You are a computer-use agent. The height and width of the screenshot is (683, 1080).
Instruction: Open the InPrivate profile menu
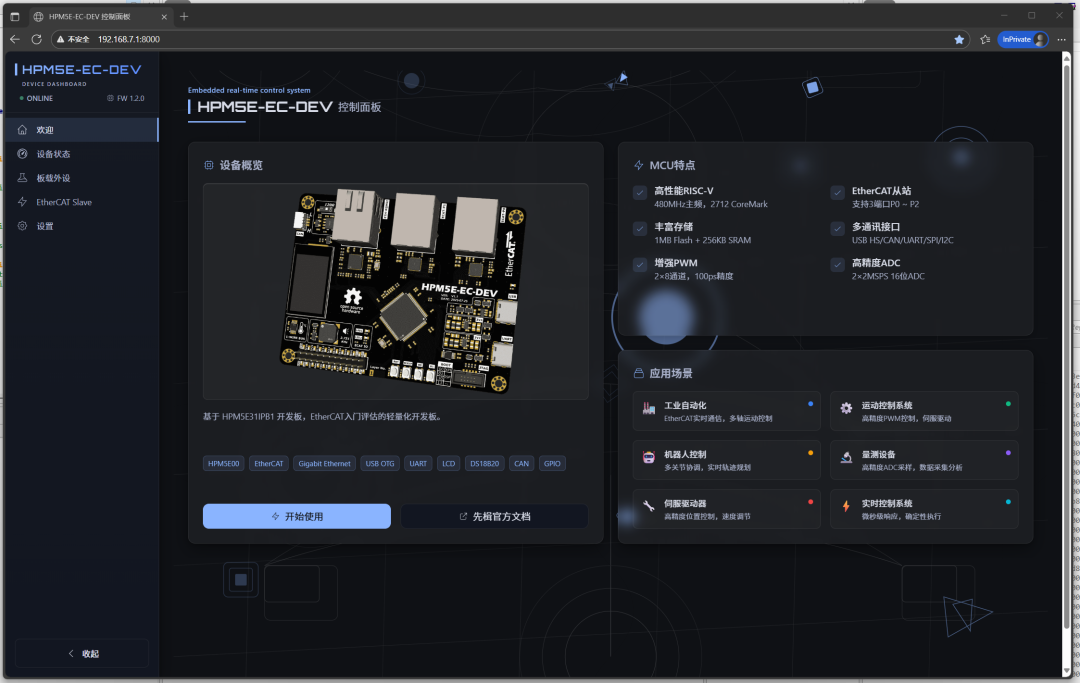click(x=1023, y=39)
